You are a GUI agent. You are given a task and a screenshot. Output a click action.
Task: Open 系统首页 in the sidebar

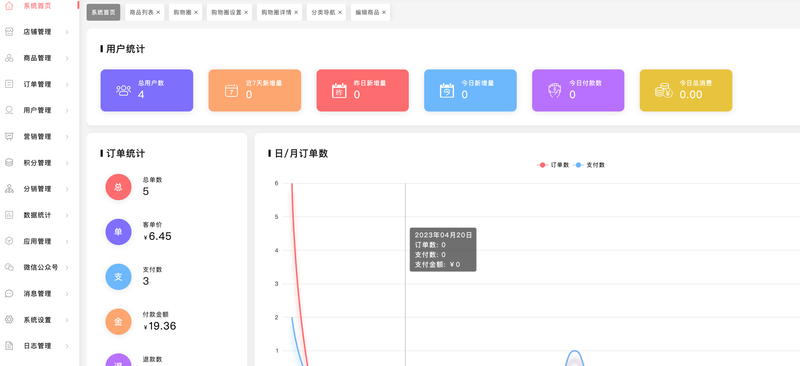pyautogui.click(x=37, y=6)
